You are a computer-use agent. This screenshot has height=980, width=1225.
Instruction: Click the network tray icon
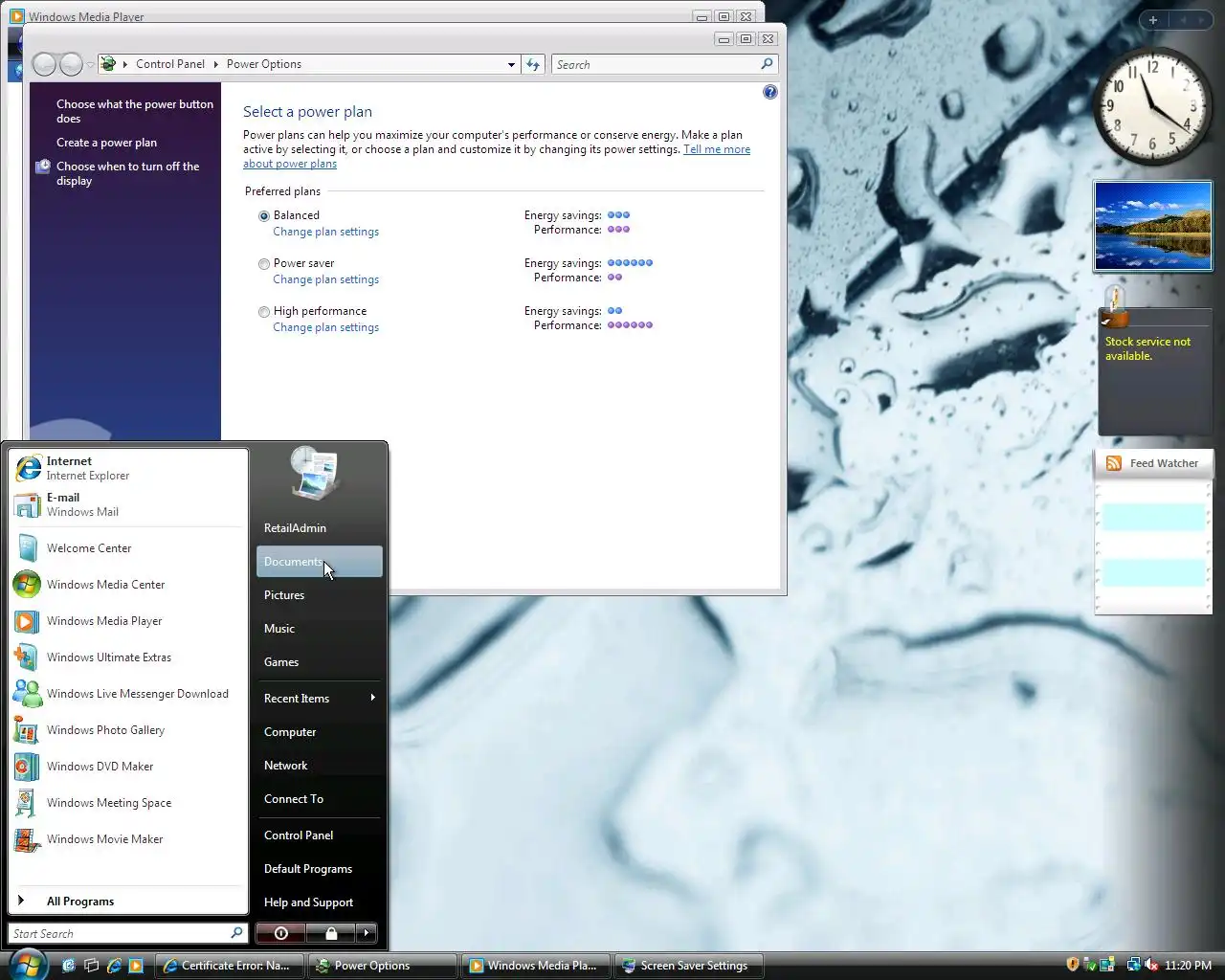pos(1133,965)
